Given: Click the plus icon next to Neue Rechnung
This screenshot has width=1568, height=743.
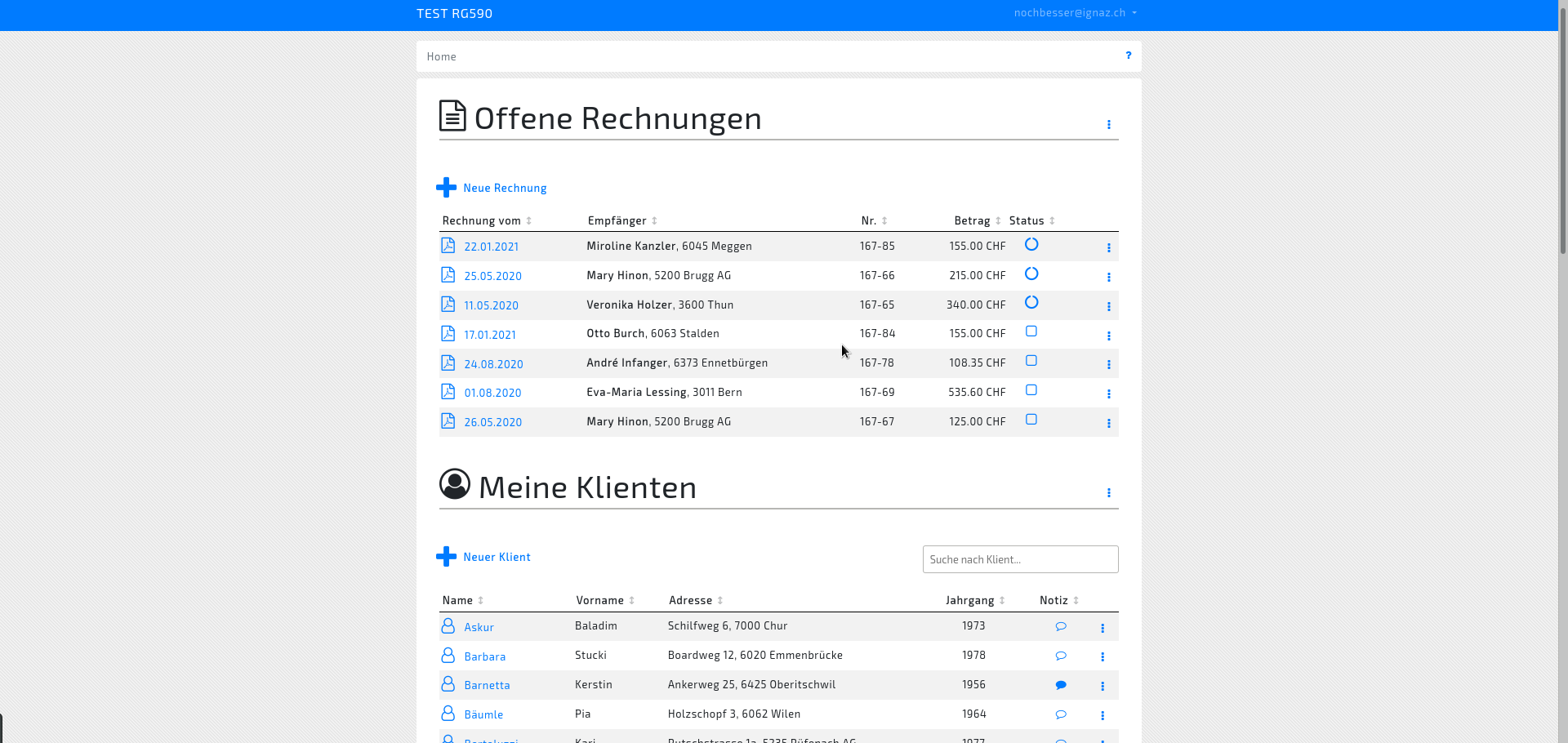Looking at the screenshot, I should [x=446, y=187].
